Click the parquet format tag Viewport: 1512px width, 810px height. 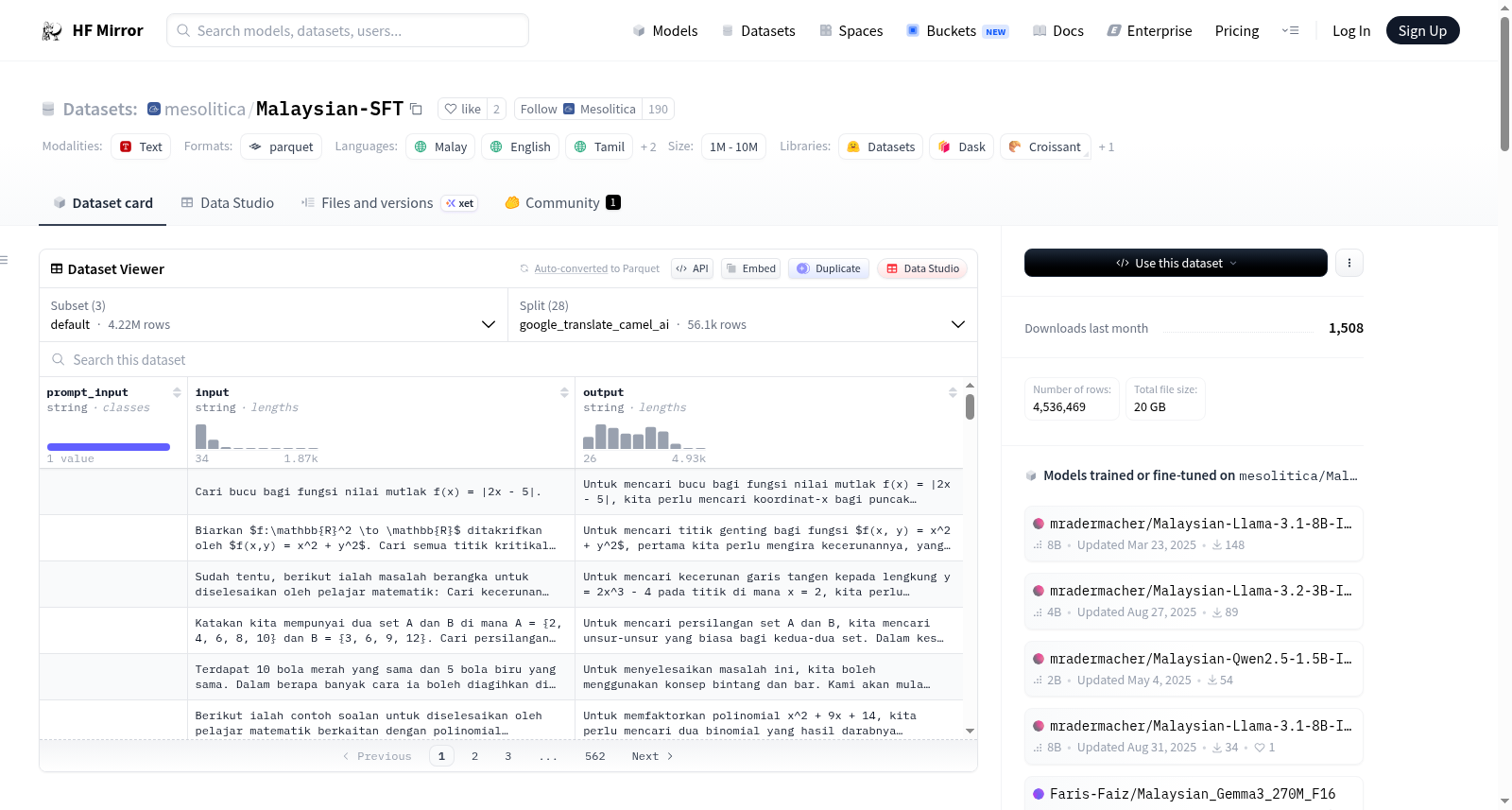[281, 146]
